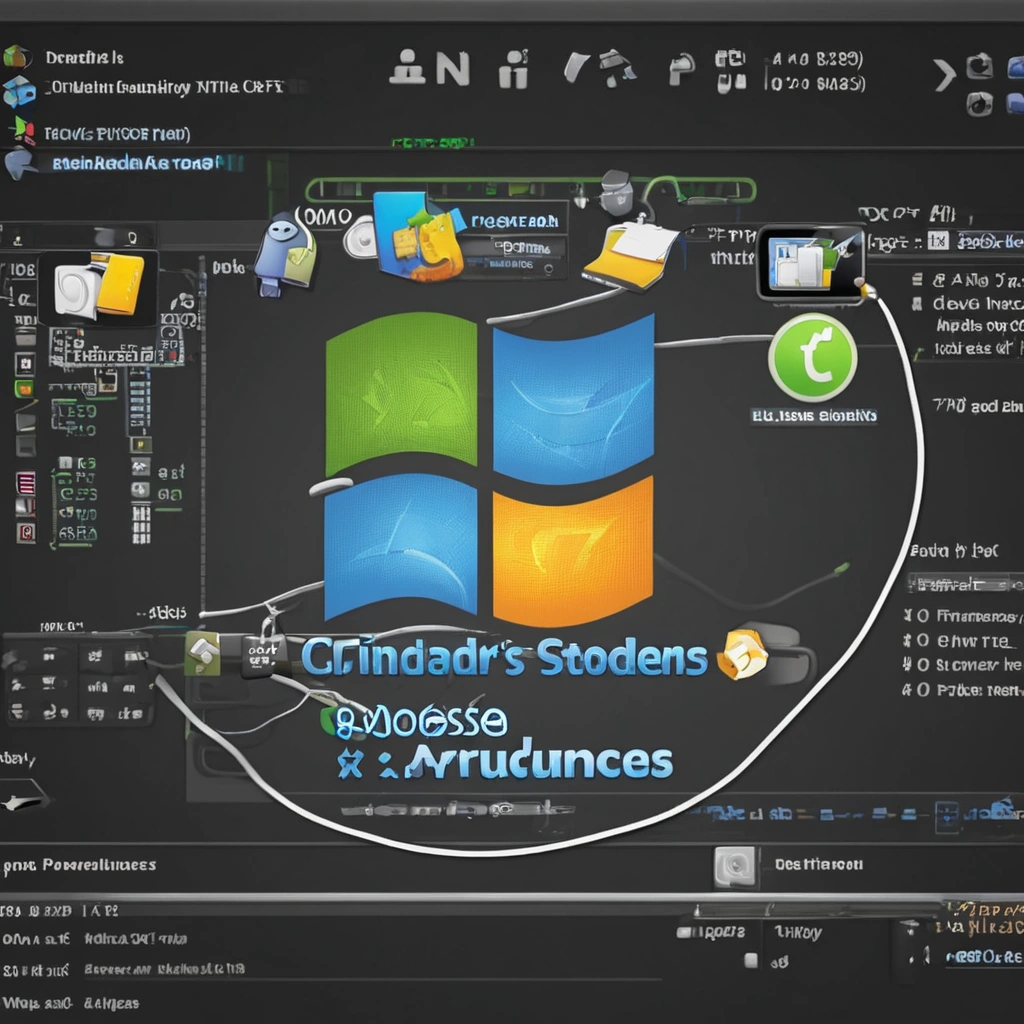Select the 'Stcmerr' radio option
The image size is (1024, 1024).
922,665
